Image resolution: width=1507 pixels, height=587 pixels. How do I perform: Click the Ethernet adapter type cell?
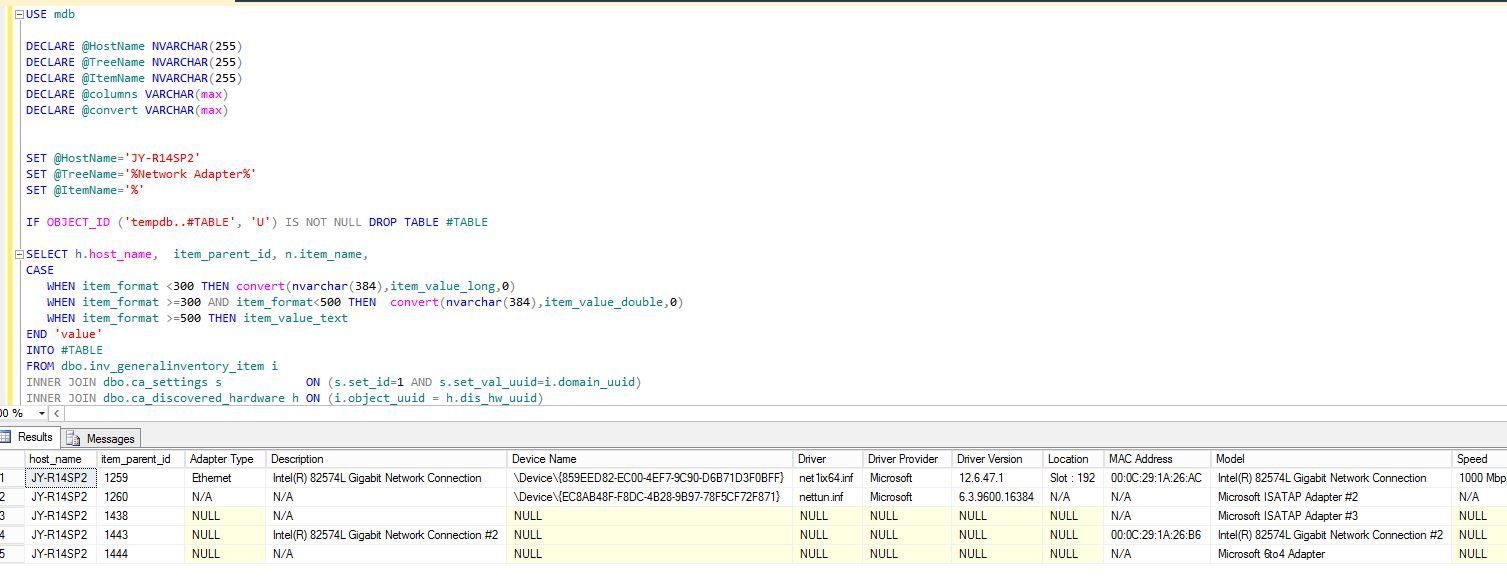211,478
